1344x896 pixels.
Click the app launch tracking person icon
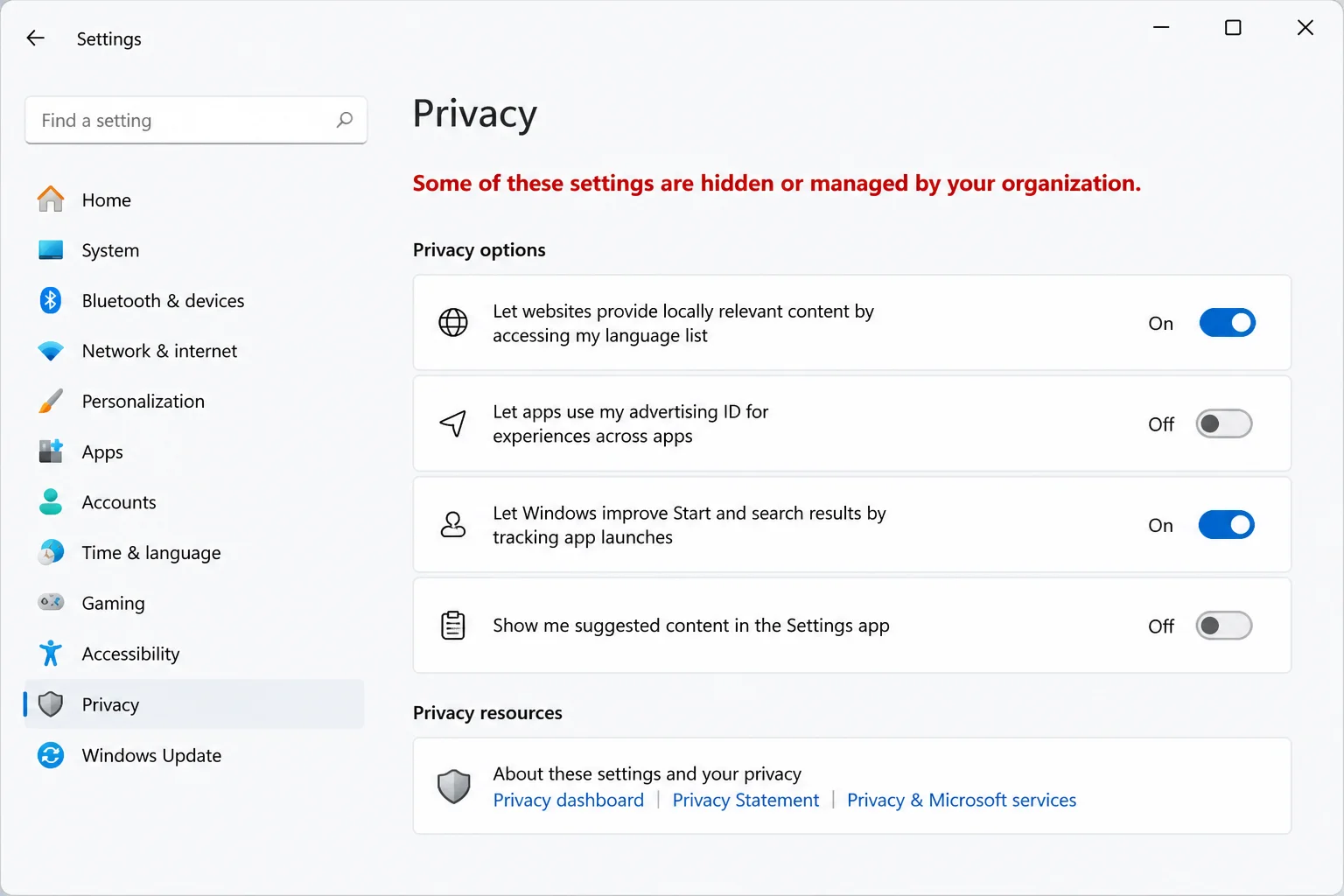[x=452, y=525]
